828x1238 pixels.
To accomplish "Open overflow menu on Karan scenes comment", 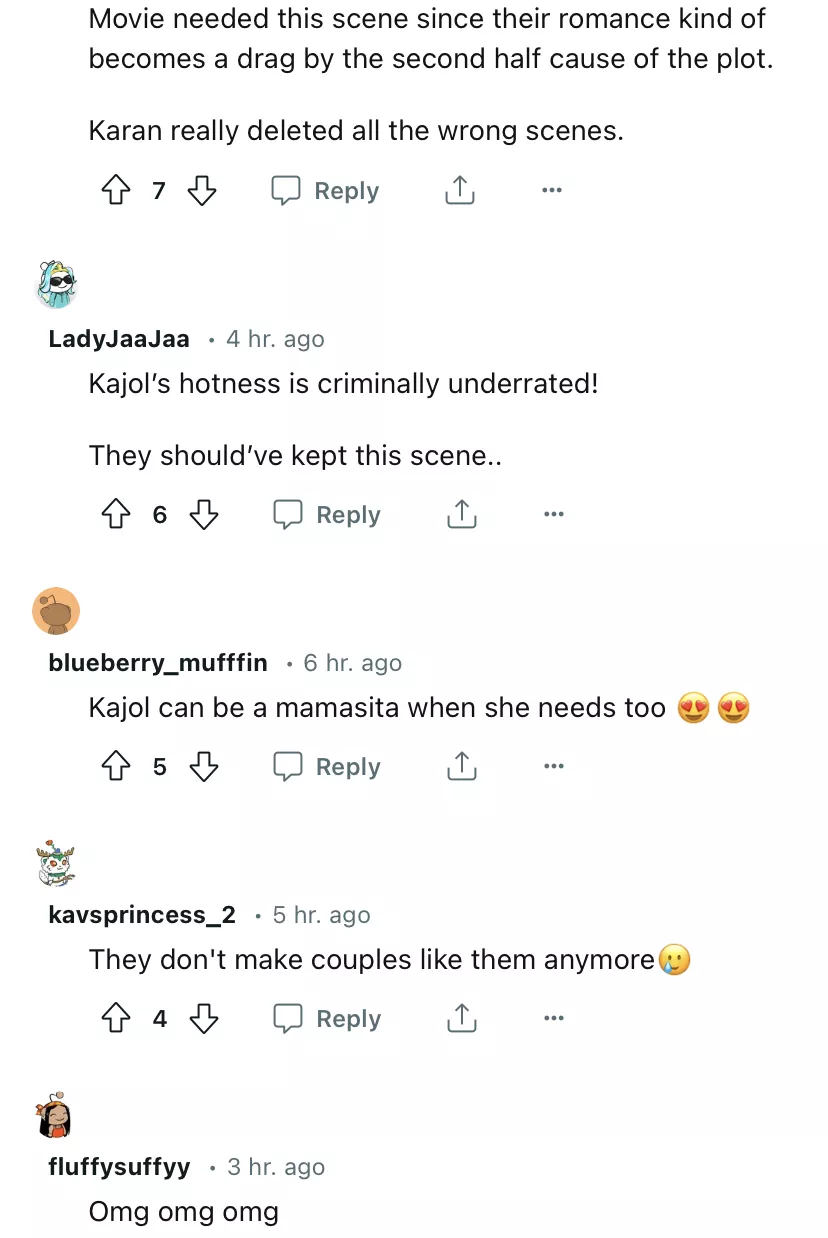I will (x=551, y=190).
